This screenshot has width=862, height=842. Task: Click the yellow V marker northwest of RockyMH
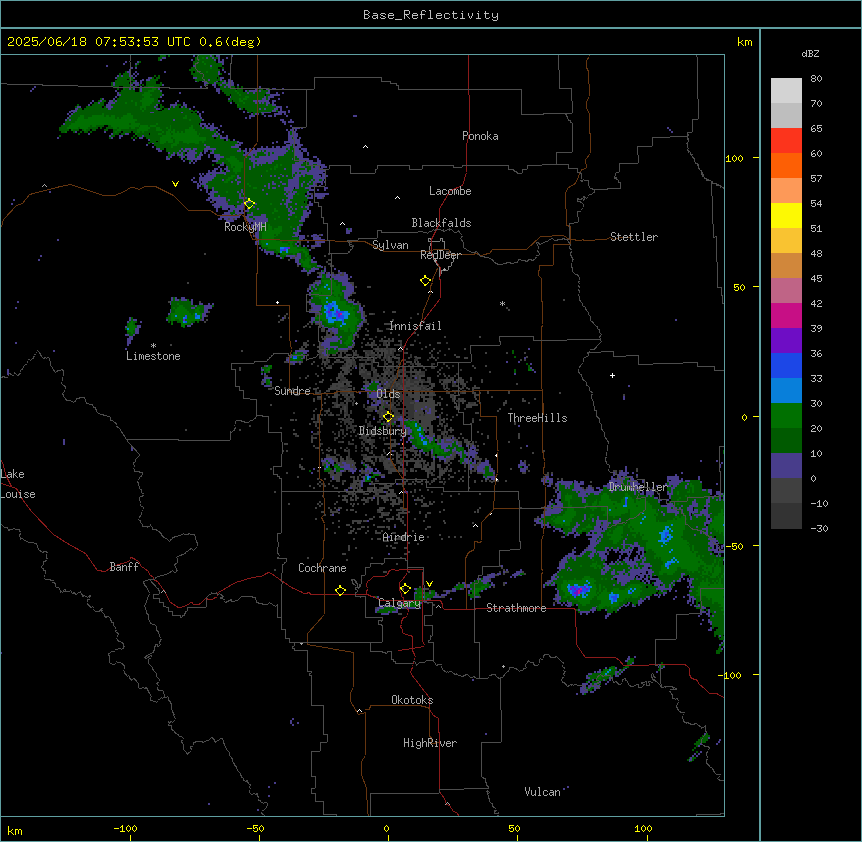coord(175,184)
